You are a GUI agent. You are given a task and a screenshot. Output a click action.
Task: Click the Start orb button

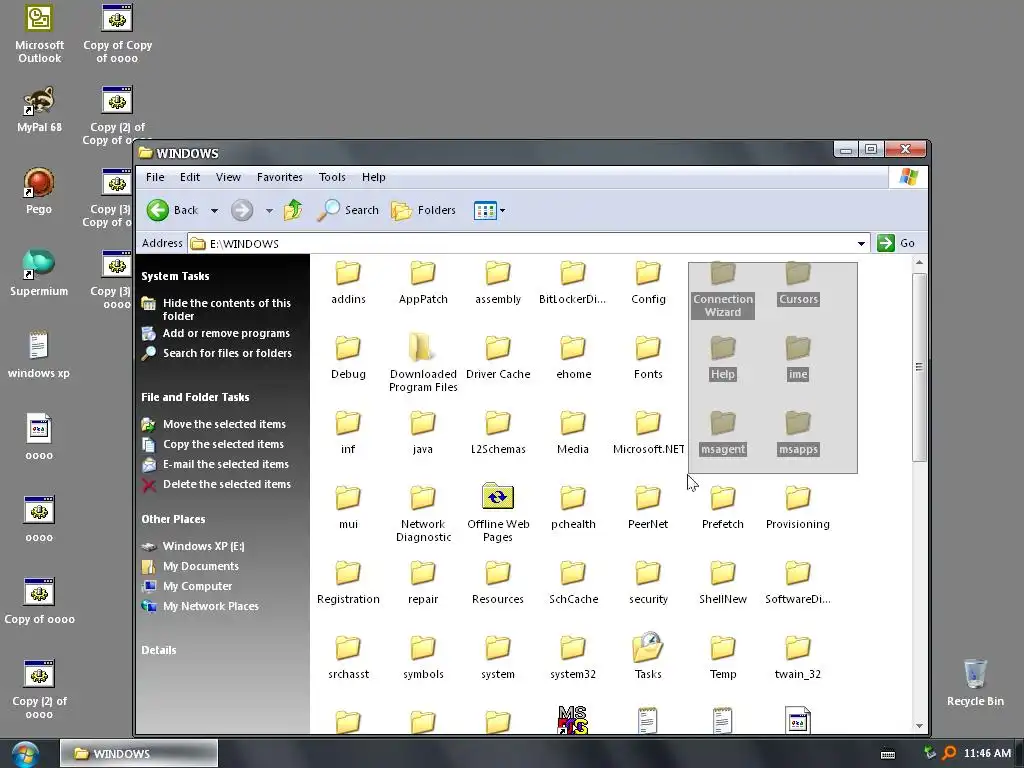tap(25, 754)
